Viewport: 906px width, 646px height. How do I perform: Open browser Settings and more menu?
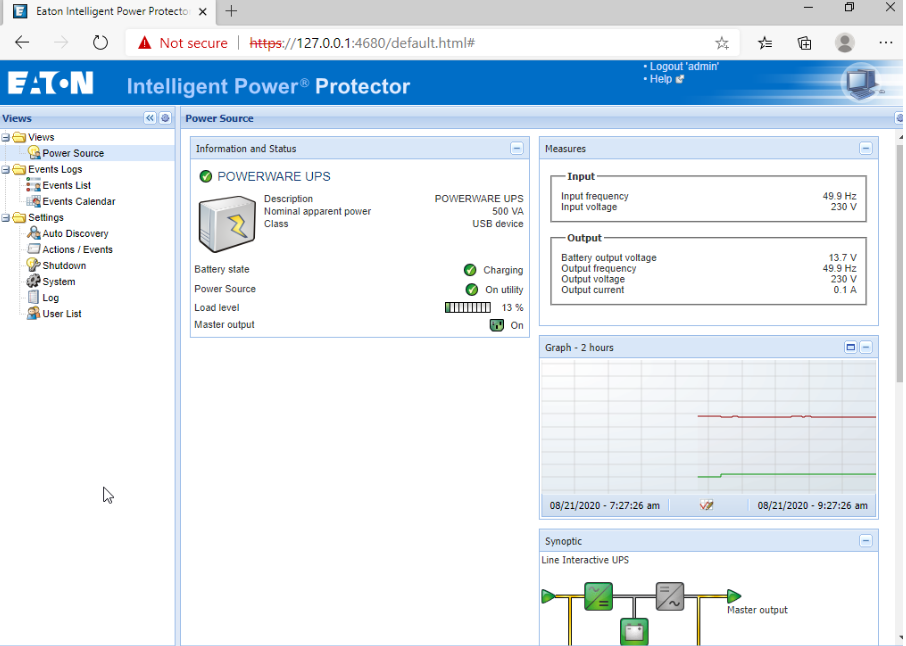[x=885, y=43]
